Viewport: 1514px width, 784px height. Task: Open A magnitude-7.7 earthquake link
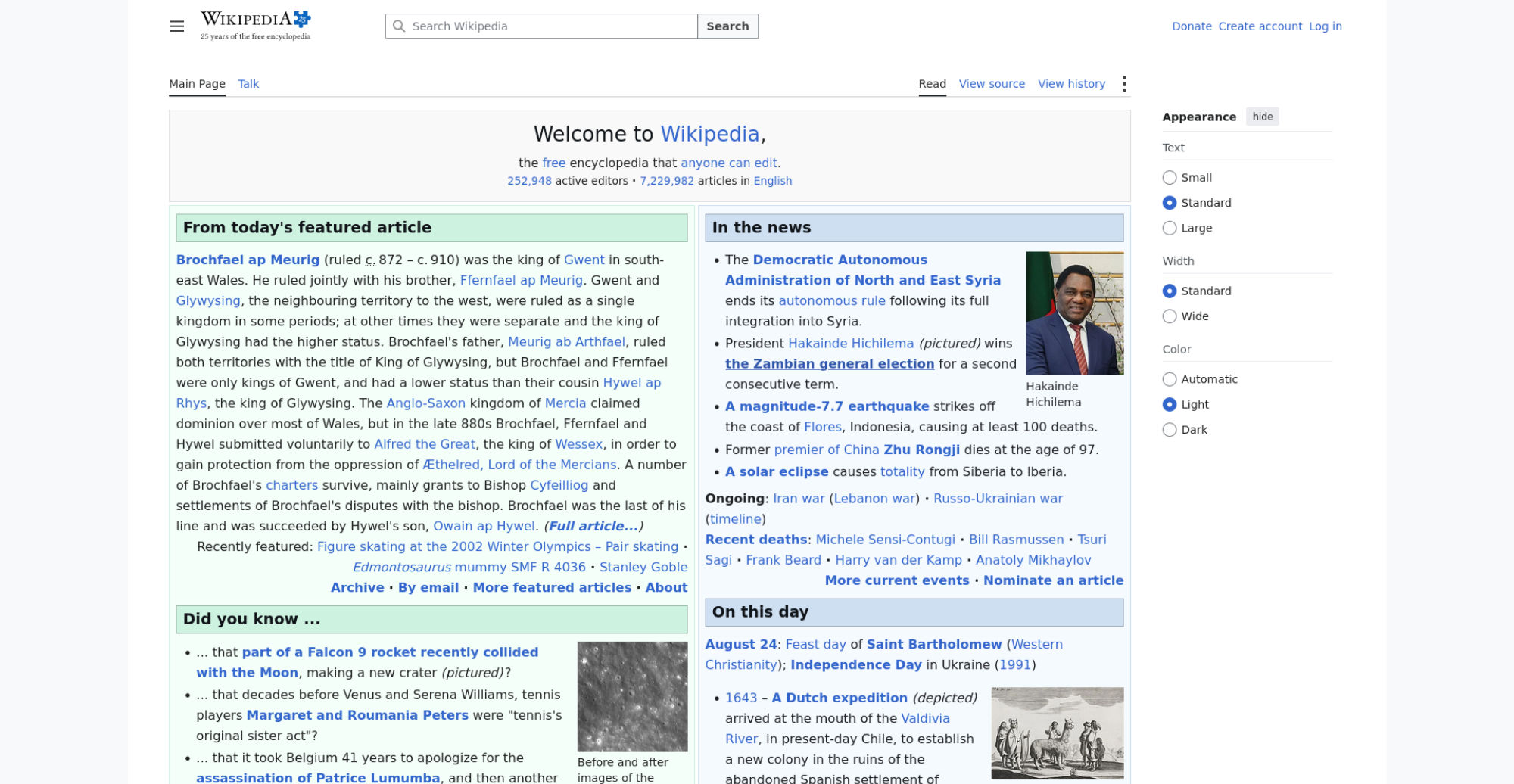[827, 406]
